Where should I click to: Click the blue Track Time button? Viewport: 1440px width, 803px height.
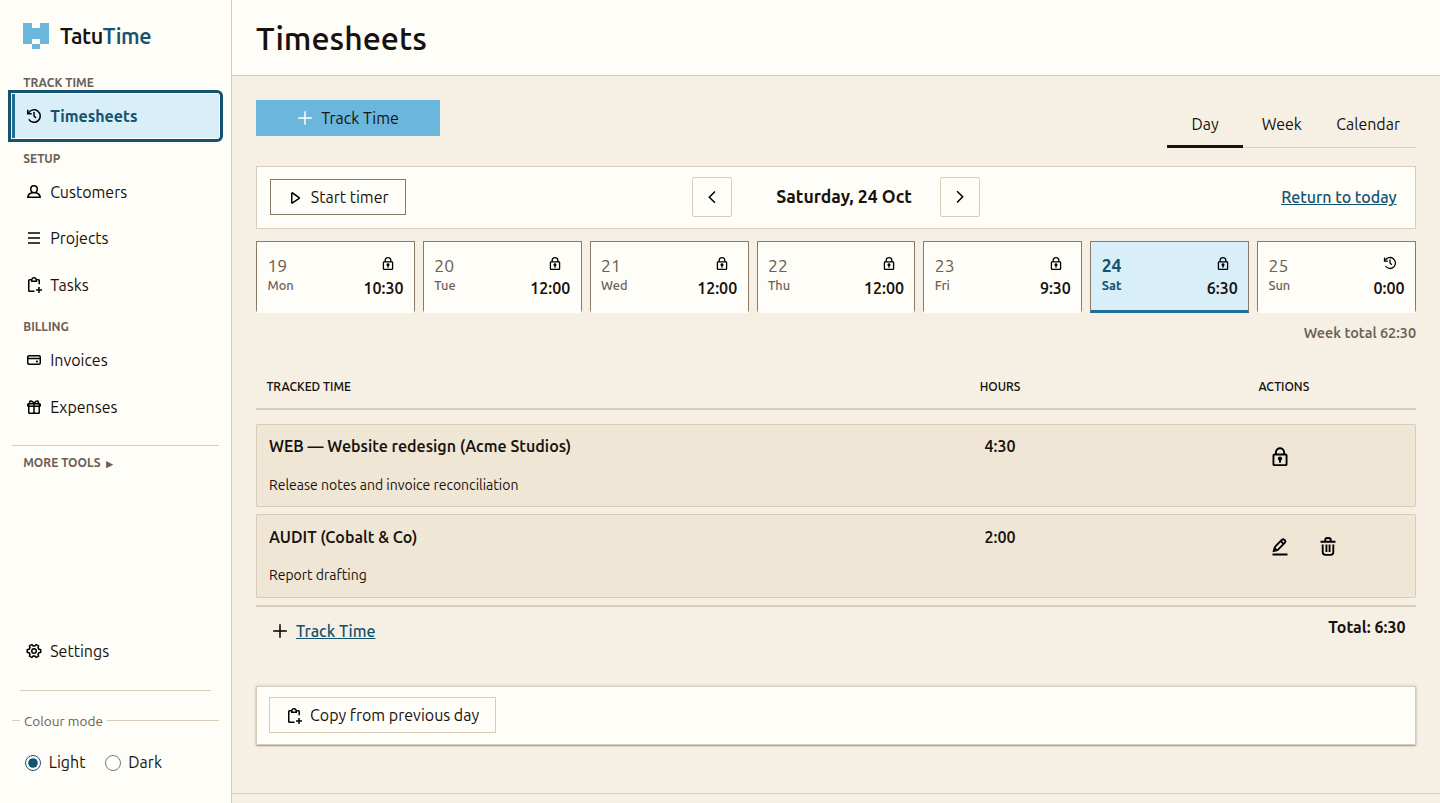point(348,118)
